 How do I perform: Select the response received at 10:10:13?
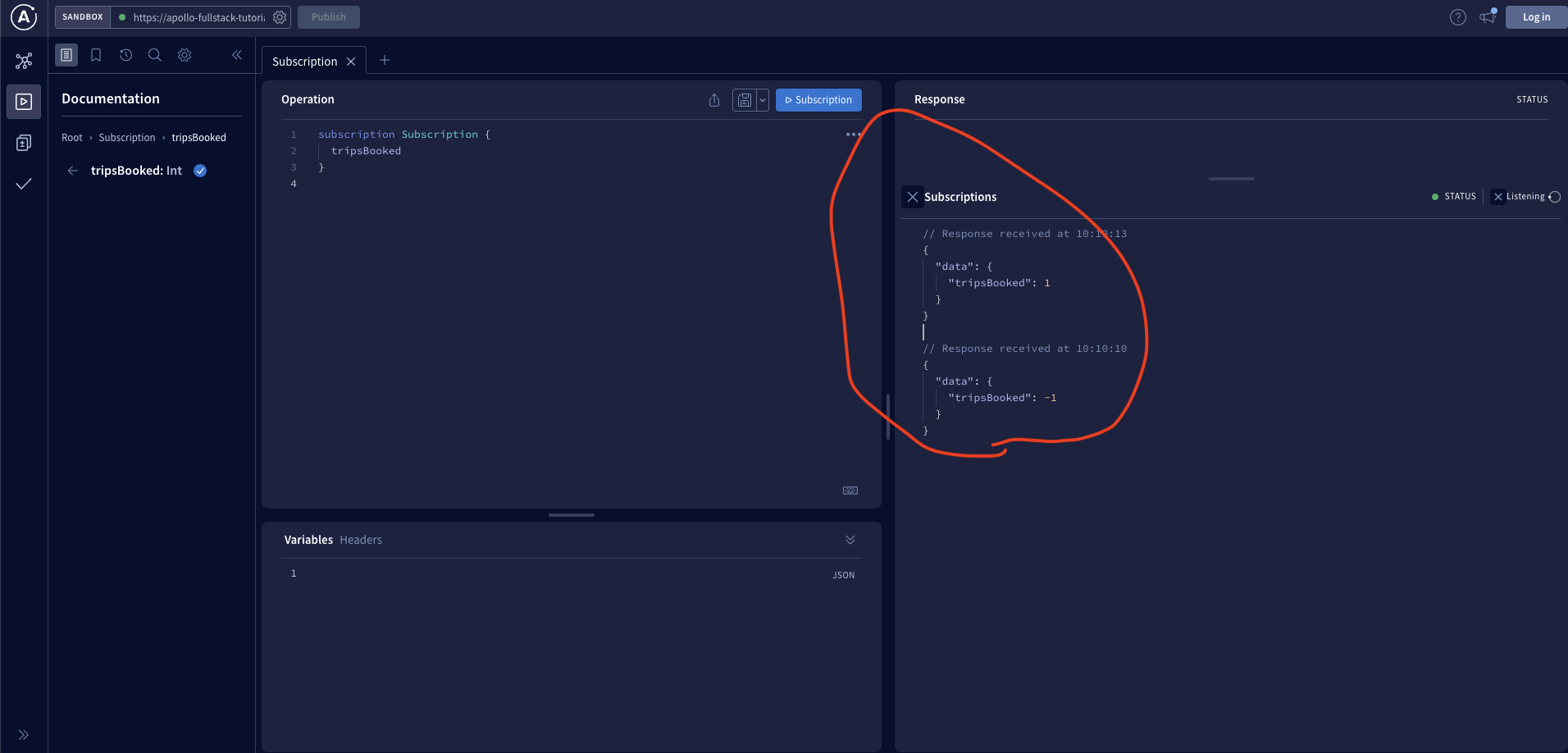[x=1025, y=234]
